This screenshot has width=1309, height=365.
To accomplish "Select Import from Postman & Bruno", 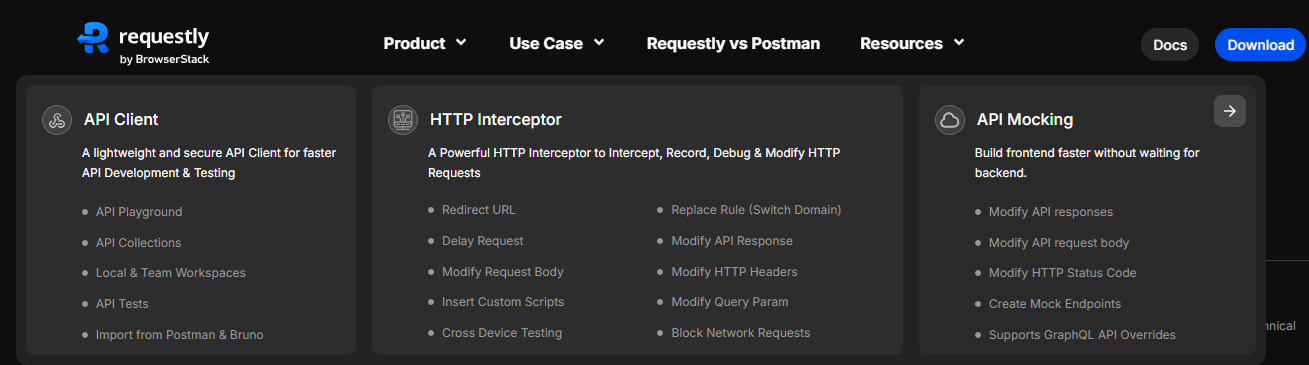I will click(180, 335).
